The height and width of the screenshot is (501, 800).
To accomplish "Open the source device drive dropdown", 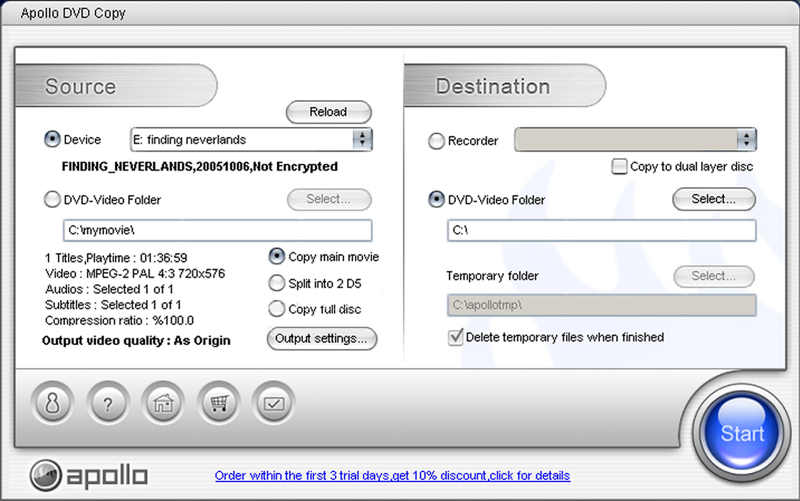I will tap(362, 139).
